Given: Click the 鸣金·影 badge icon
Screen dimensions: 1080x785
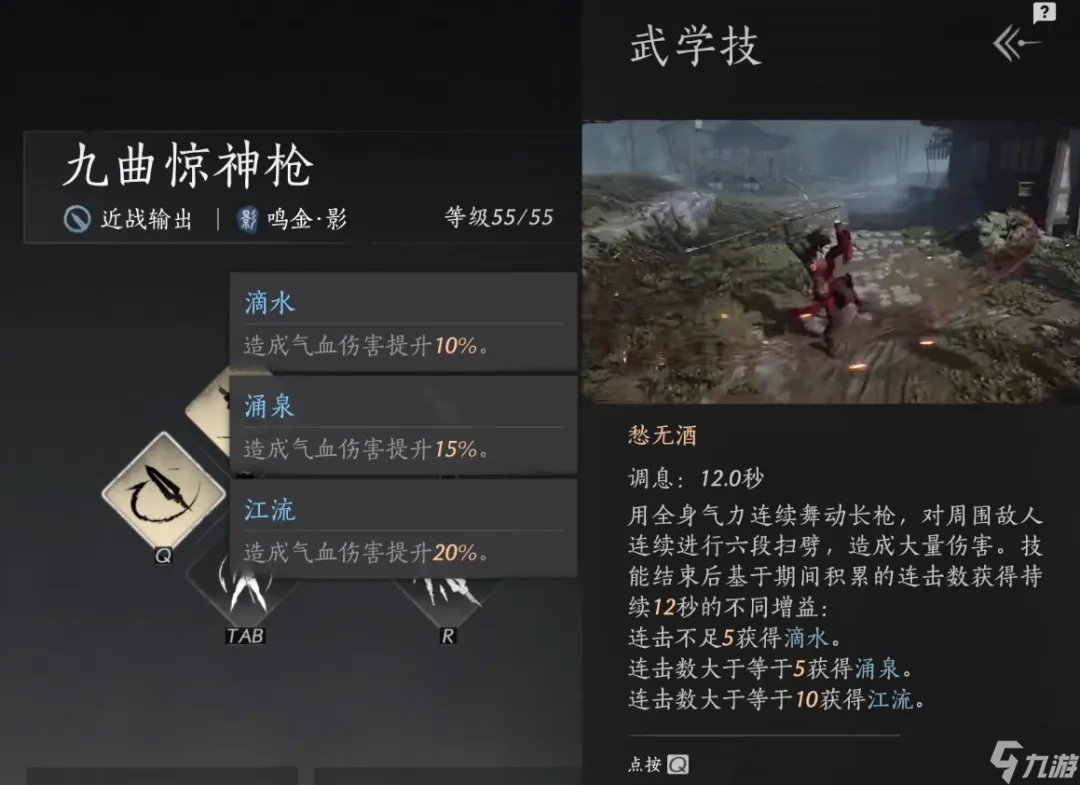Looking at the screenshot, I should (247, 220).
